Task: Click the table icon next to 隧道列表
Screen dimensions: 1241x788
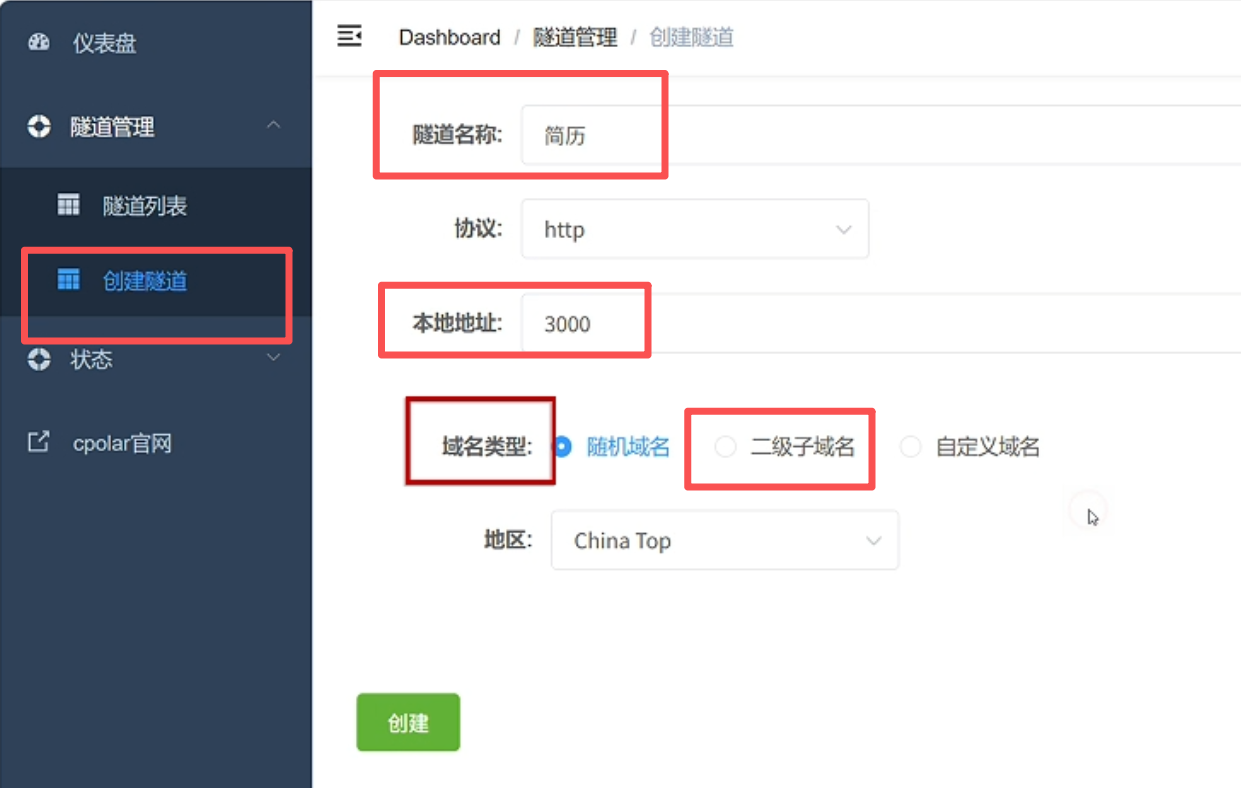Action: [68, 205]
